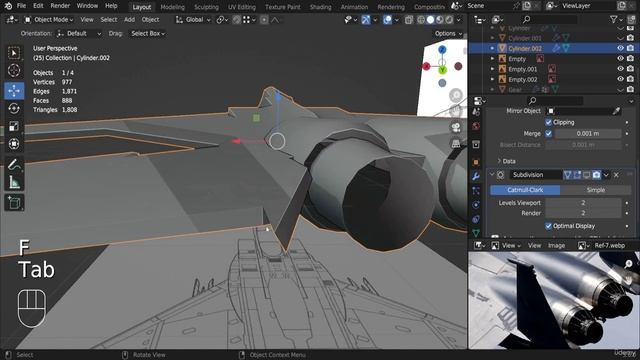This screenshot has width=640, height=360.
Task: Toggle snapping magnet icon
Action: [236, 20]
